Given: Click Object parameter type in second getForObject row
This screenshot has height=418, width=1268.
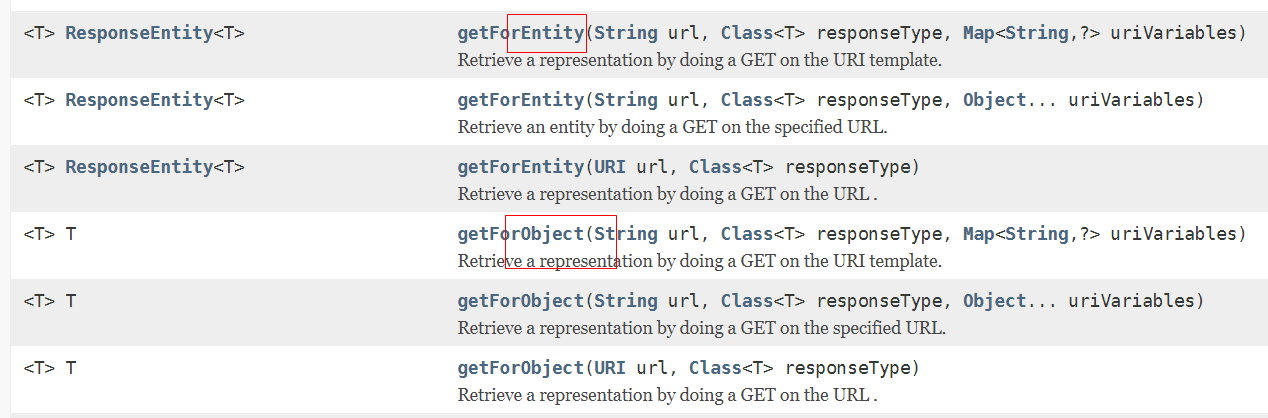Looking at the screenshot, I should 995,301.
